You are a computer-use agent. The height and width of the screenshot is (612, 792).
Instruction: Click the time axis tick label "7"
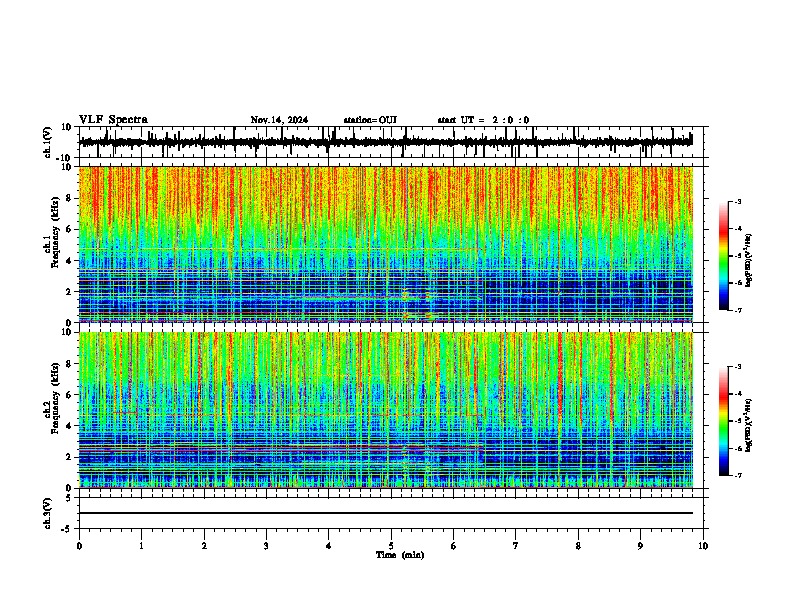516,546
